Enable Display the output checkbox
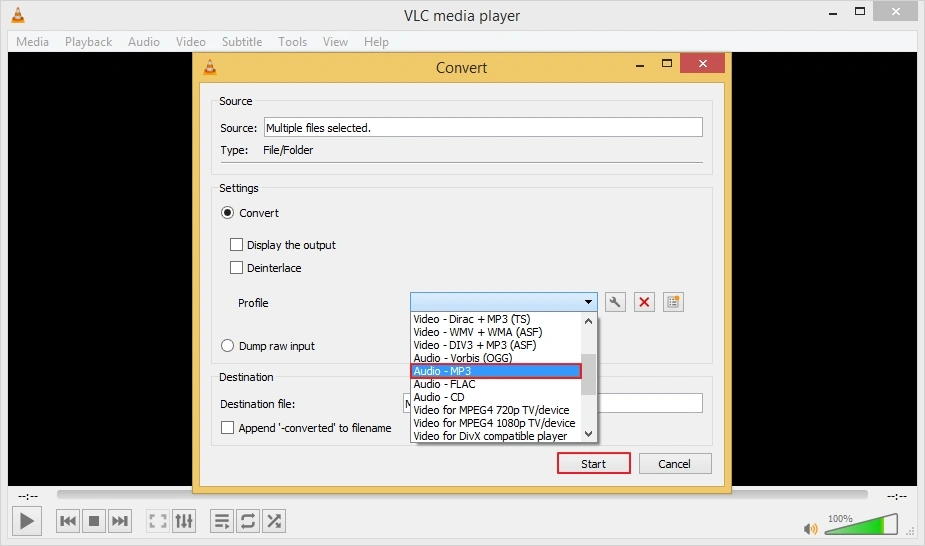This screenshot has height=546, width=925. 236,245
